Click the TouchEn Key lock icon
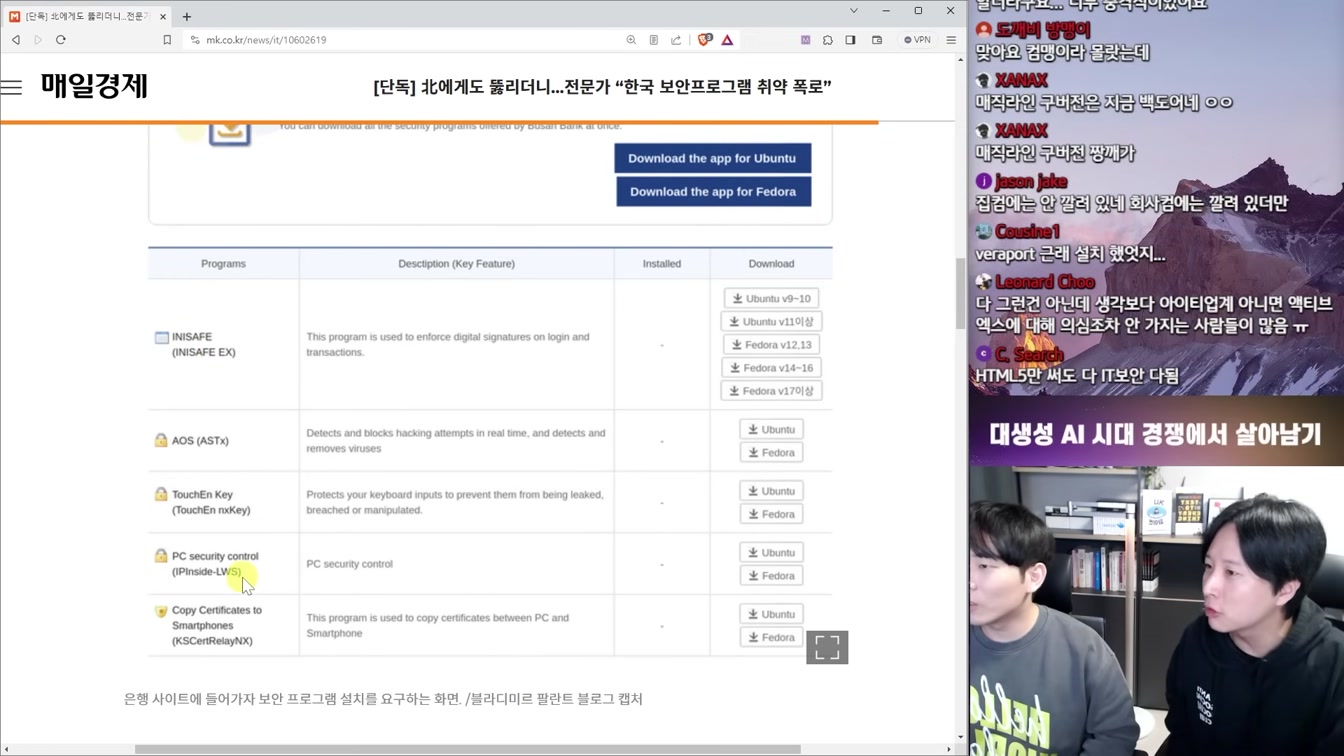 (x=161, y=494)
